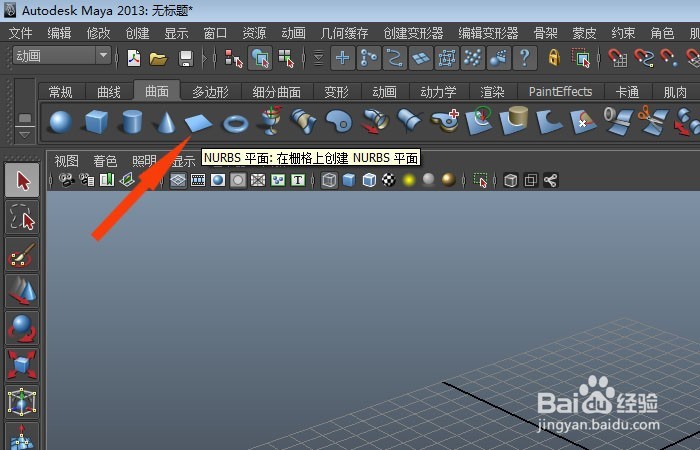Image resolution: width=700 pixels, height=450 pixels.
Task: Switch to the 动力学 shelf tab
Action: coord(438,92)
